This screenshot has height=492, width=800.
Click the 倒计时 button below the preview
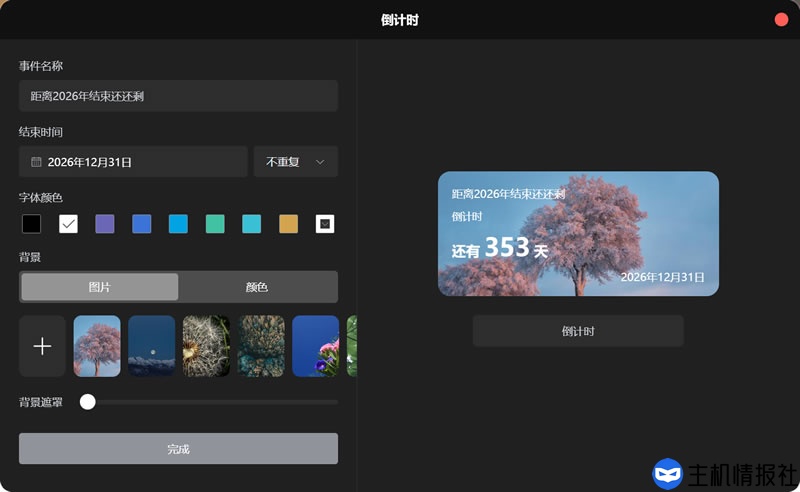[578, 331]
